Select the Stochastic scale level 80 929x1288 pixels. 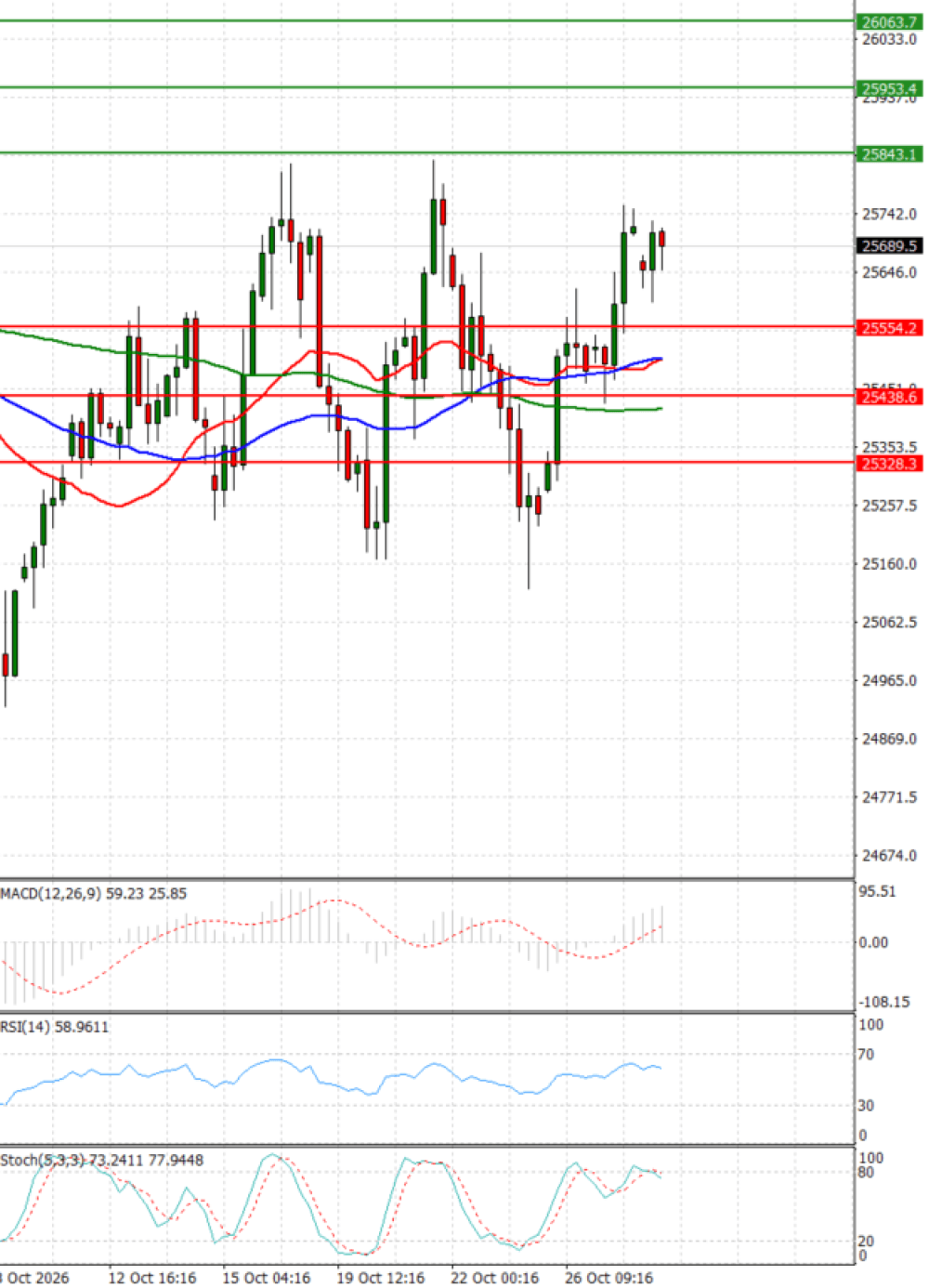866,1173
